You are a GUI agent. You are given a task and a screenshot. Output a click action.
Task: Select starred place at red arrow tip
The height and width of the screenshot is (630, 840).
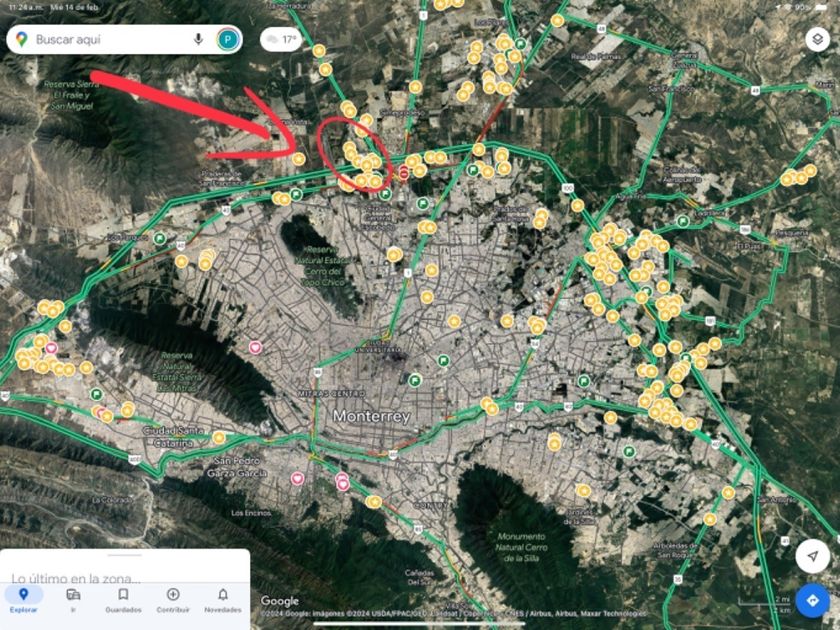tap(299, 159)
